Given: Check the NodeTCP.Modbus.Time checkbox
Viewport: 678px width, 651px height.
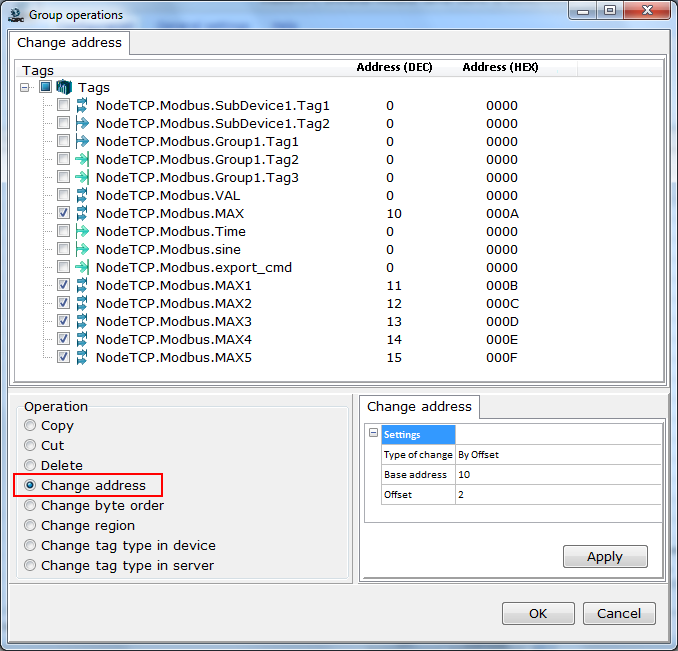Looking at the screenshot, I should [x=64, y=231].
